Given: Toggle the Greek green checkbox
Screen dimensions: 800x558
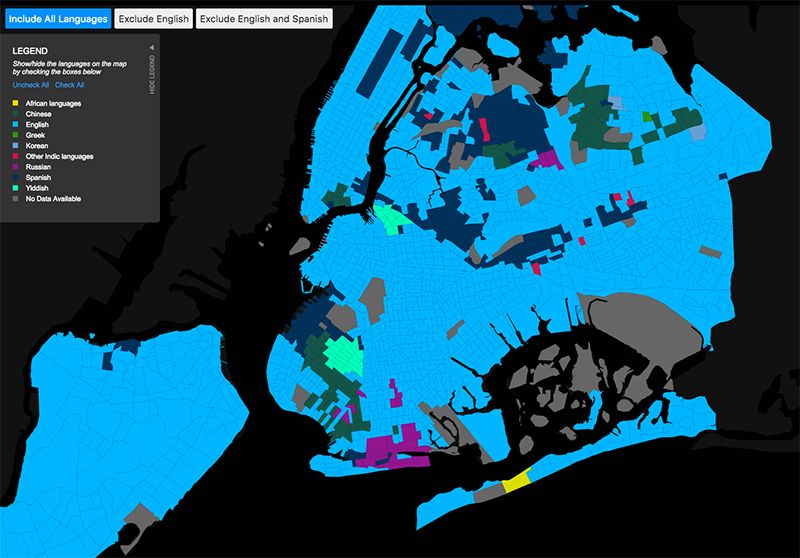Looking at the screenshot, I should 16,135.
